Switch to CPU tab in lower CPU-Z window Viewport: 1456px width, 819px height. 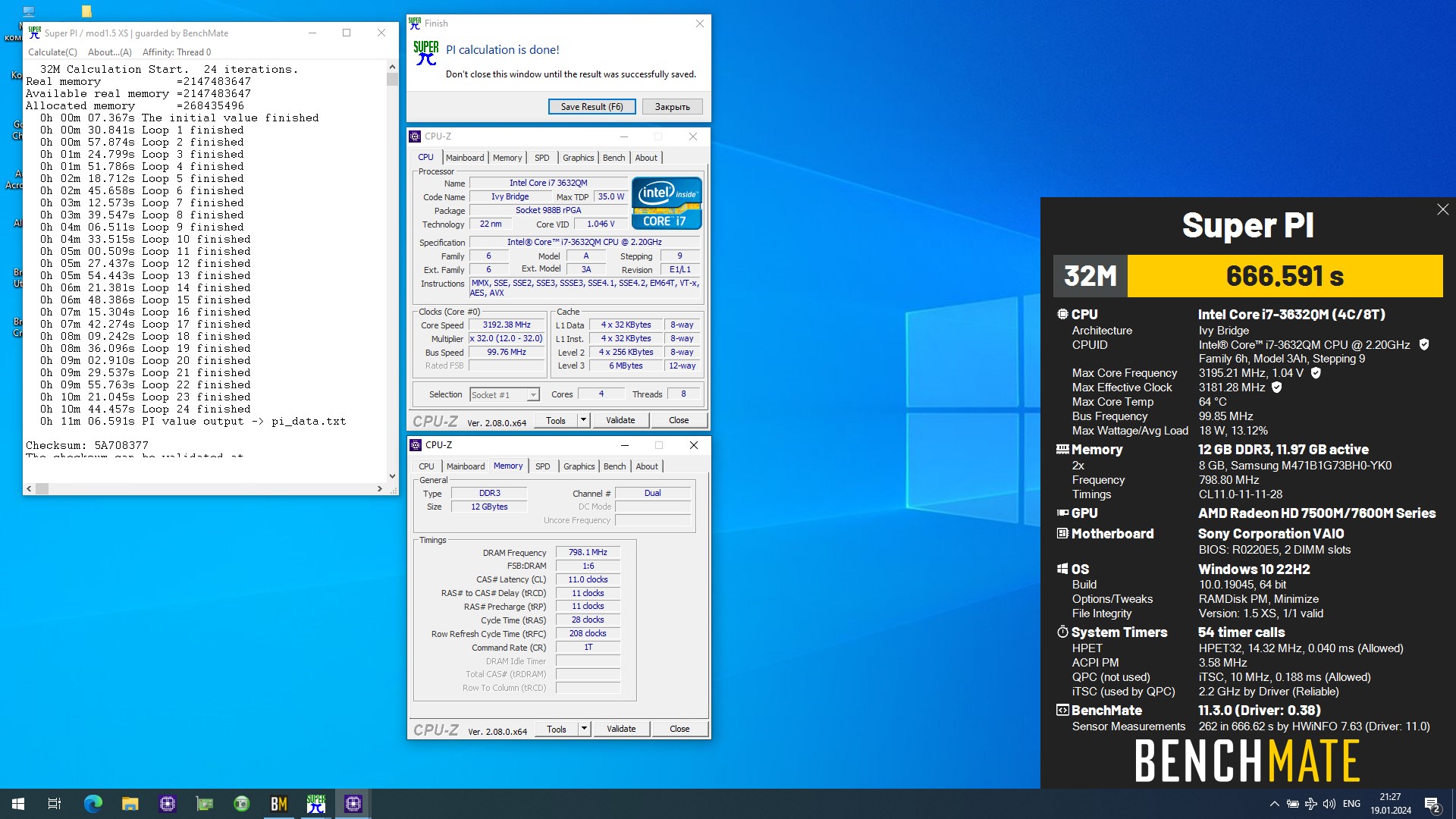(x=427, y=466)
